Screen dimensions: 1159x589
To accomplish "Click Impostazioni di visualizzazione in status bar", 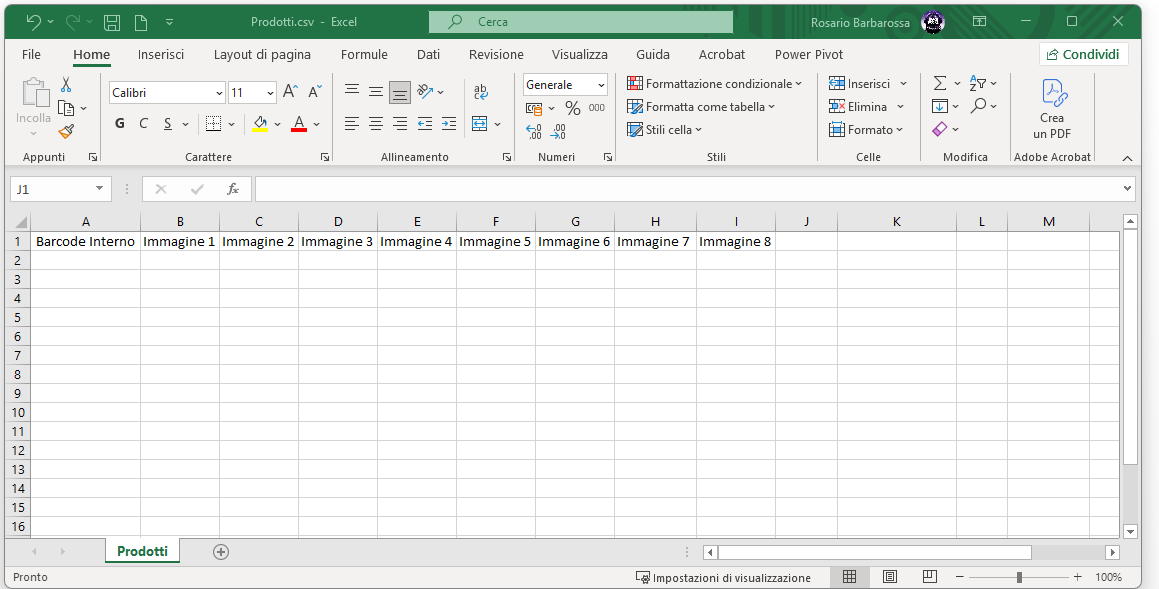I will [723, 577].
